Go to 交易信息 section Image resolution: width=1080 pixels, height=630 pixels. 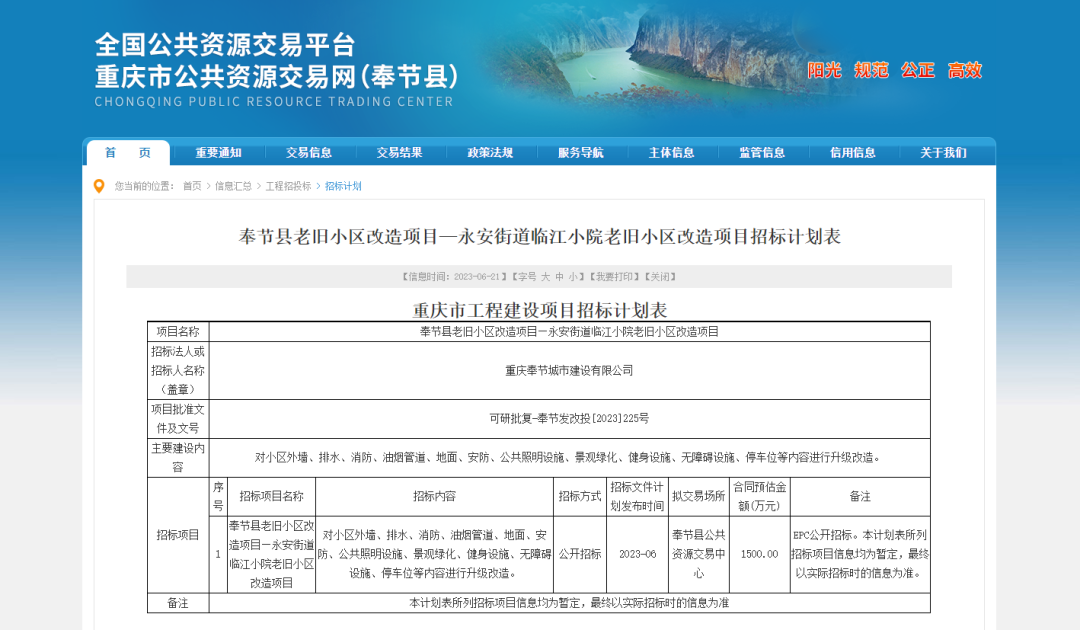[x=309, y=153]
